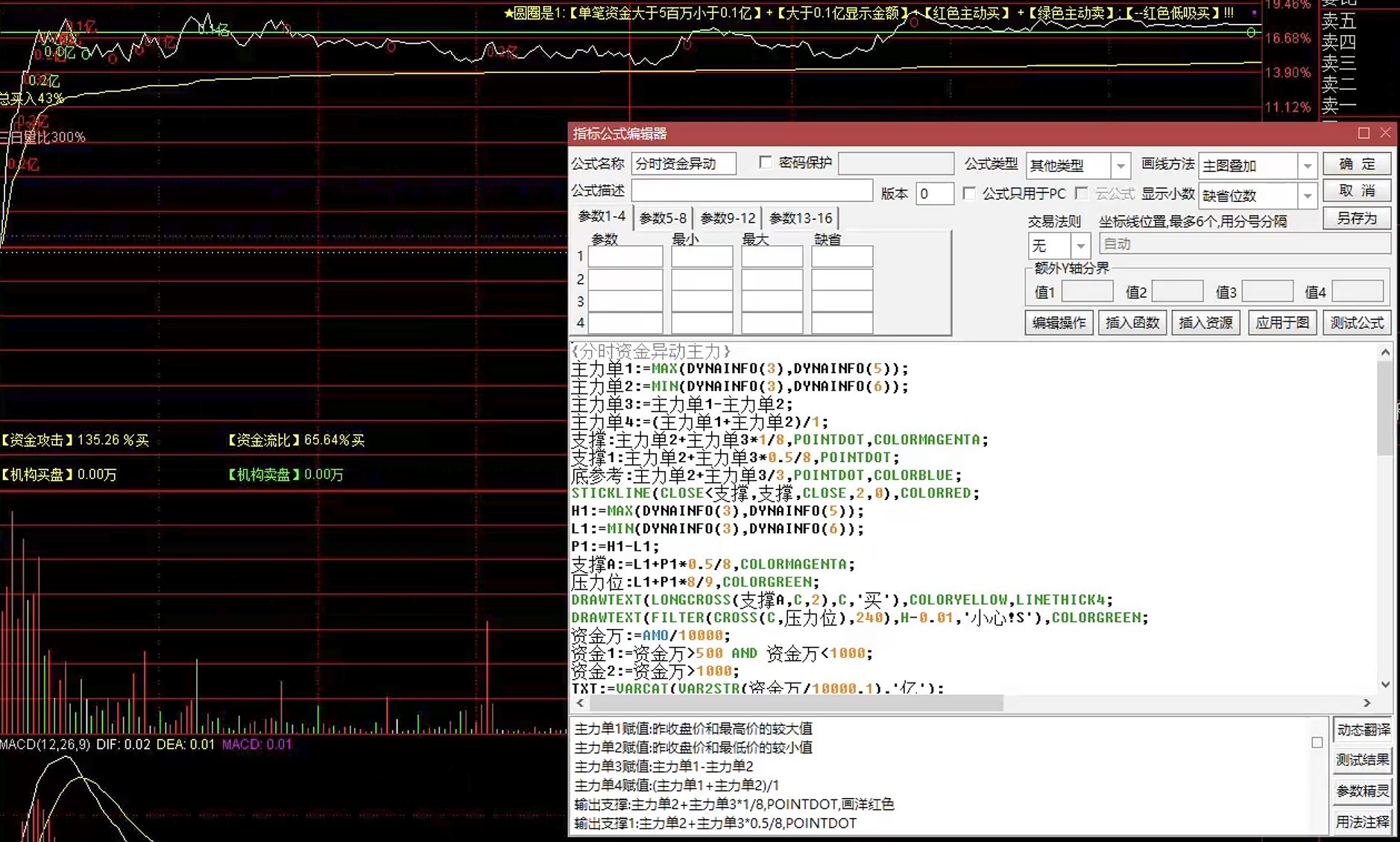Click 测试结果 button
Viewport: 1400px width, 842px height.
point(1363,760)
